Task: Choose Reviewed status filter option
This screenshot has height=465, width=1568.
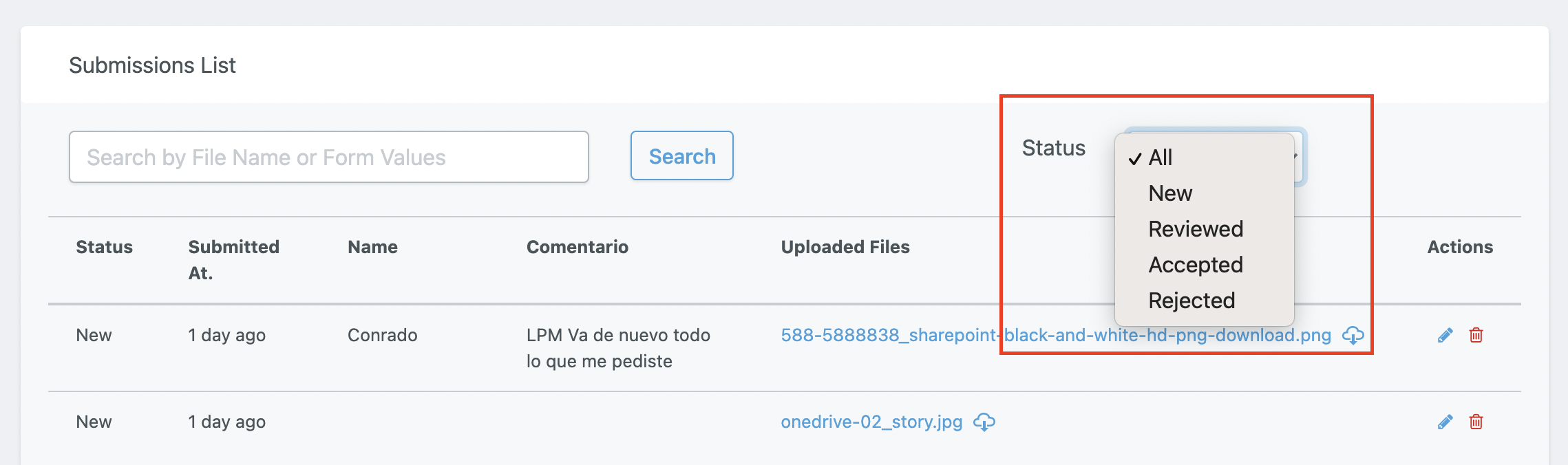Action: (1205, 229)
